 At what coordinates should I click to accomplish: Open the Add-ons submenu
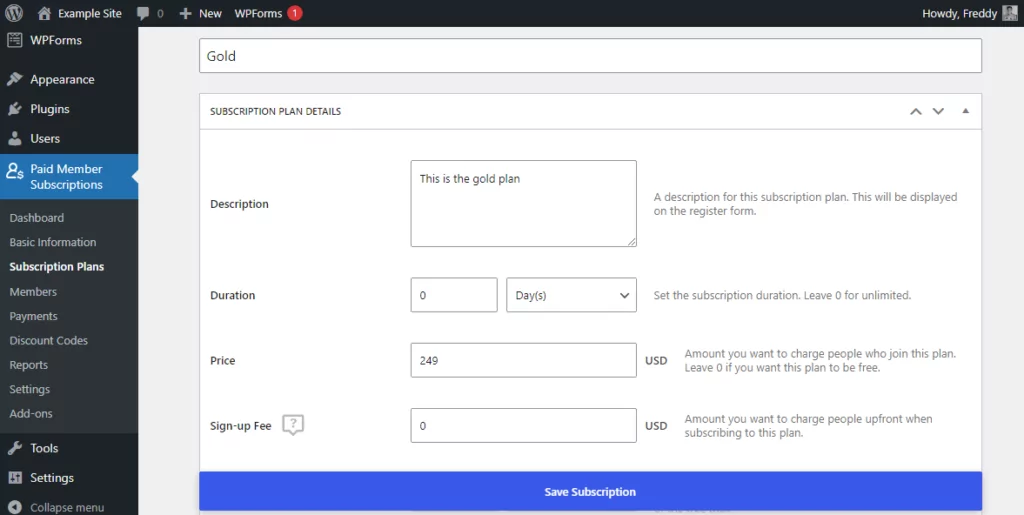coord(31,413)
